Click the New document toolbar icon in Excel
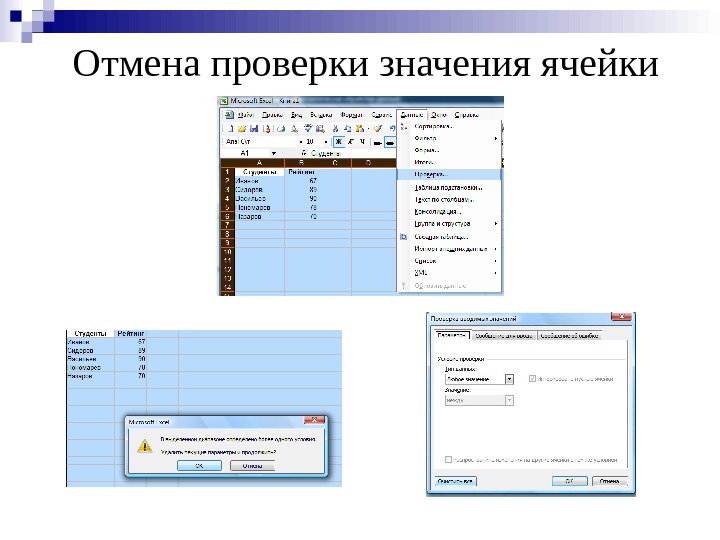Viewport: 720px width, 540px height. point(230,129)
